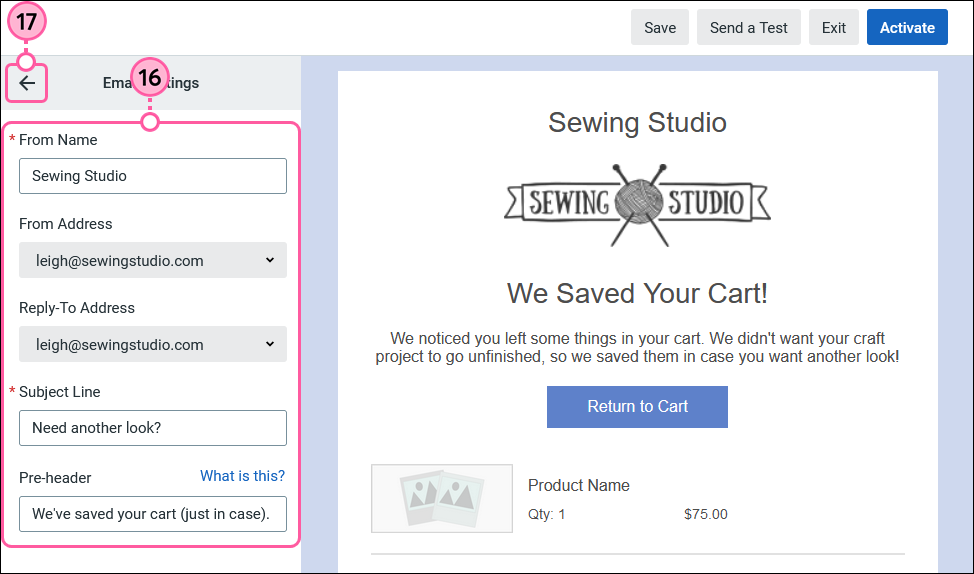Click the 'Qty: 1' text
Viewport: 974px width, 574px height.
(x=547, y=514)
